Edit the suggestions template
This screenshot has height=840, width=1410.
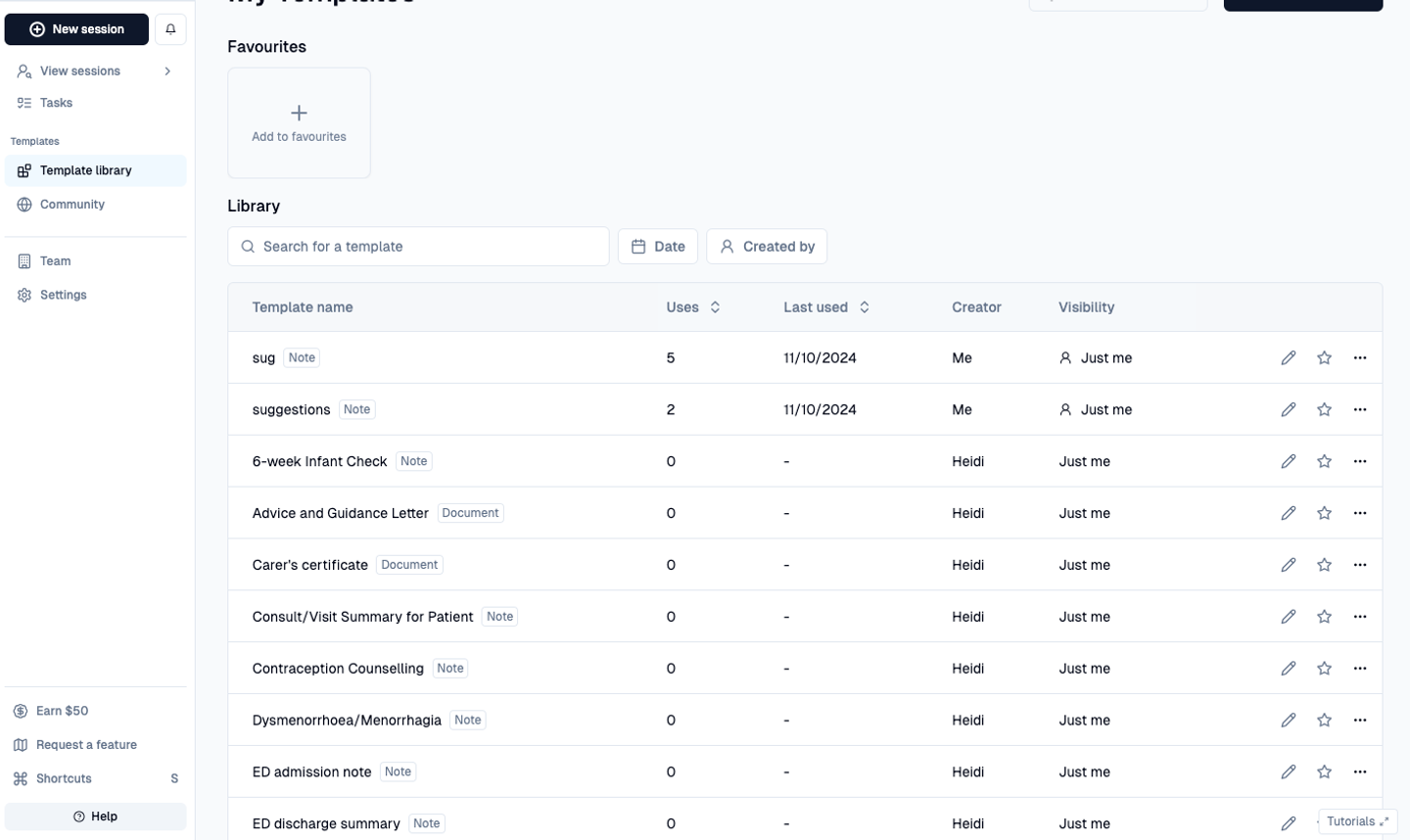(1289, 410)
